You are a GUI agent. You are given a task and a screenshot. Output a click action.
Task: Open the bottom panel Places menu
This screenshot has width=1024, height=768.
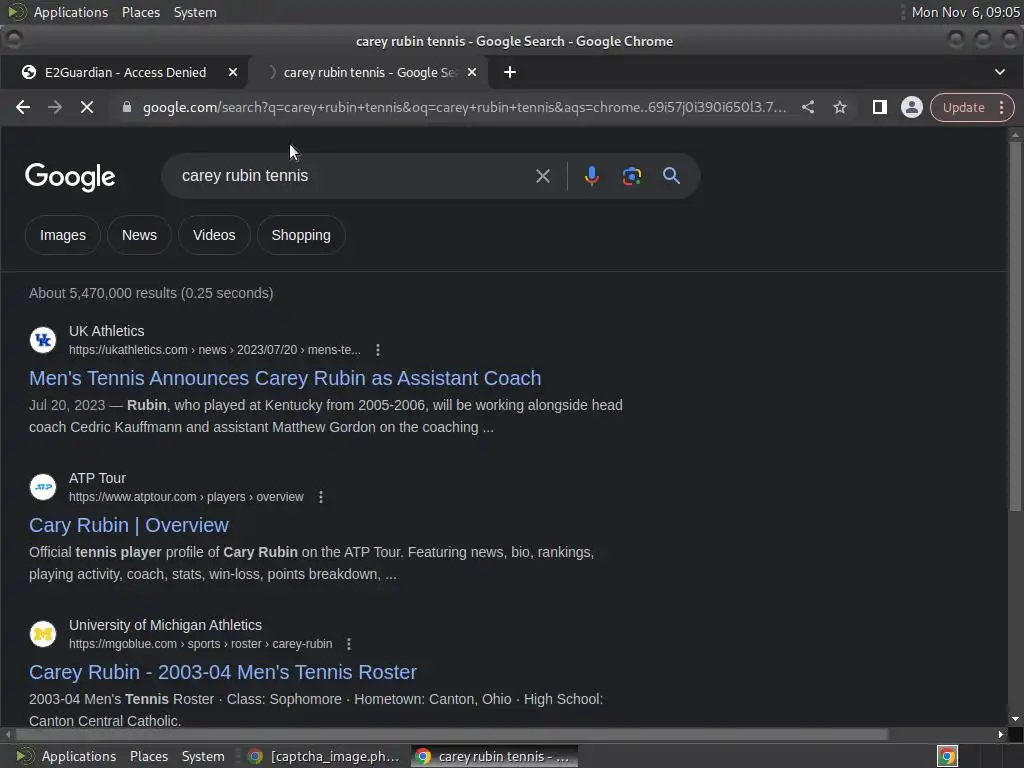click(x=149, y=756)
